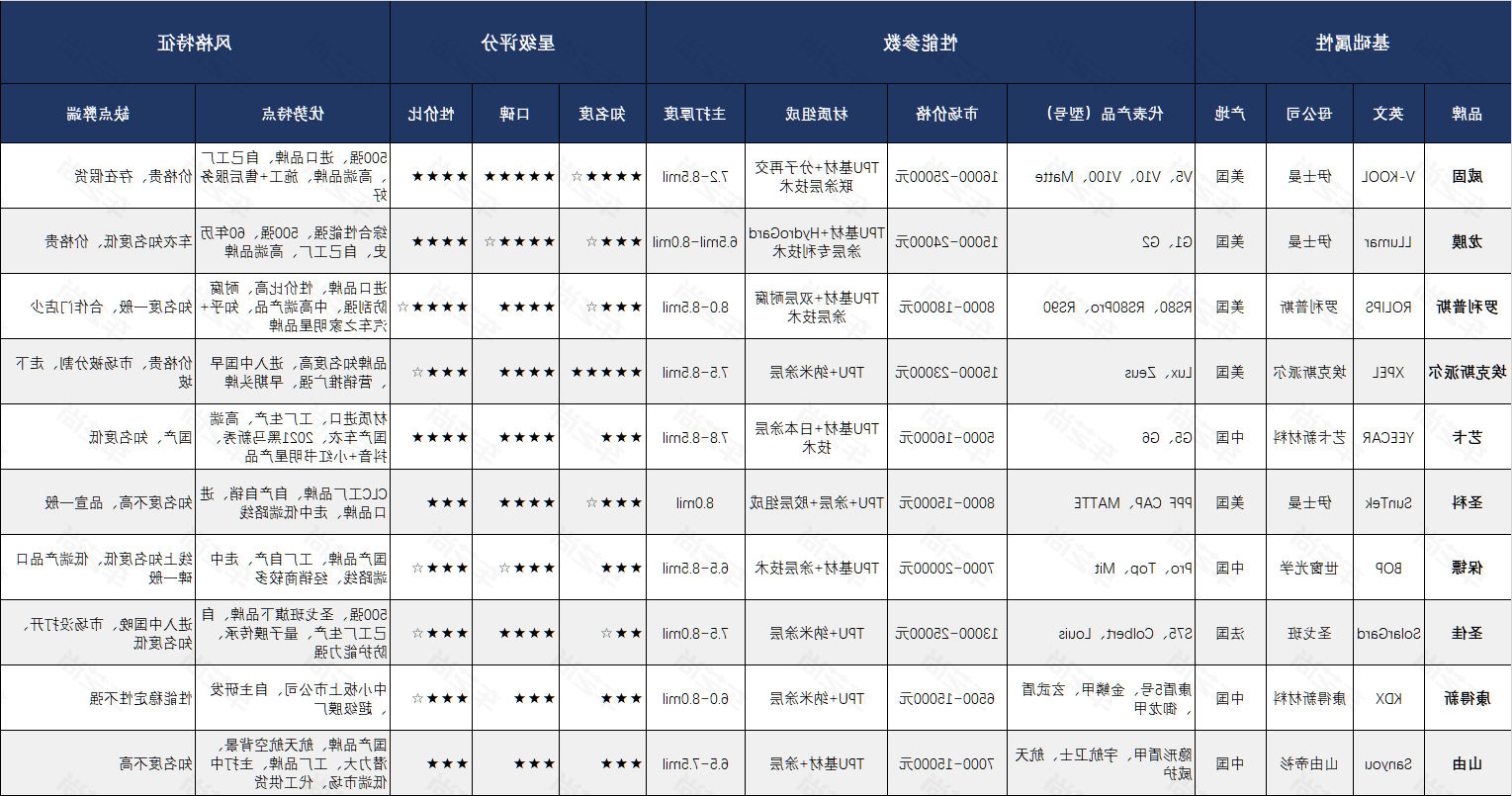Select price 15000-24000元

947,241
